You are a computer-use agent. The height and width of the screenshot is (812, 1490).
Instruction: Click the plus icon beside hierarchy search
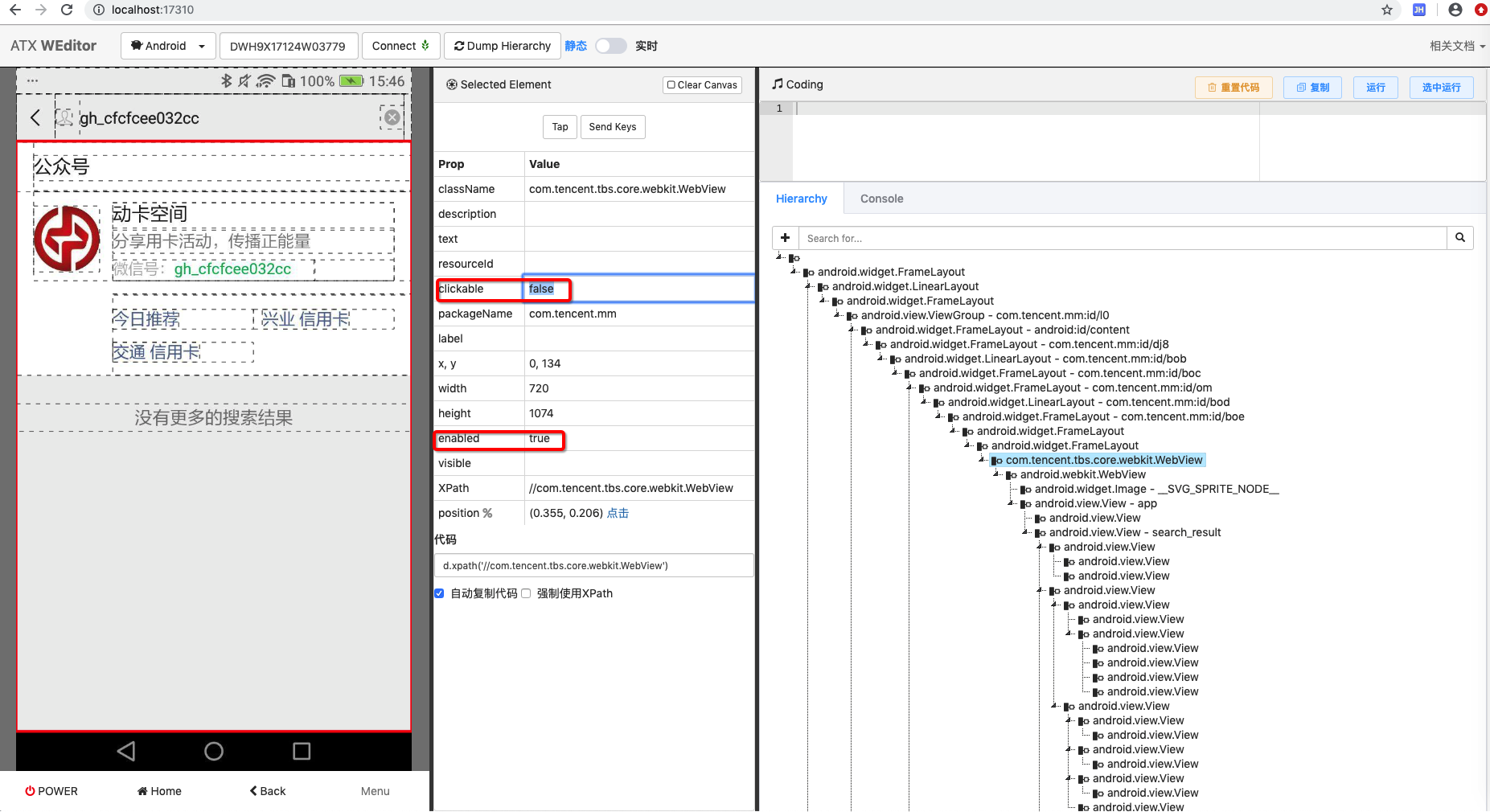[x=786, y=238]
